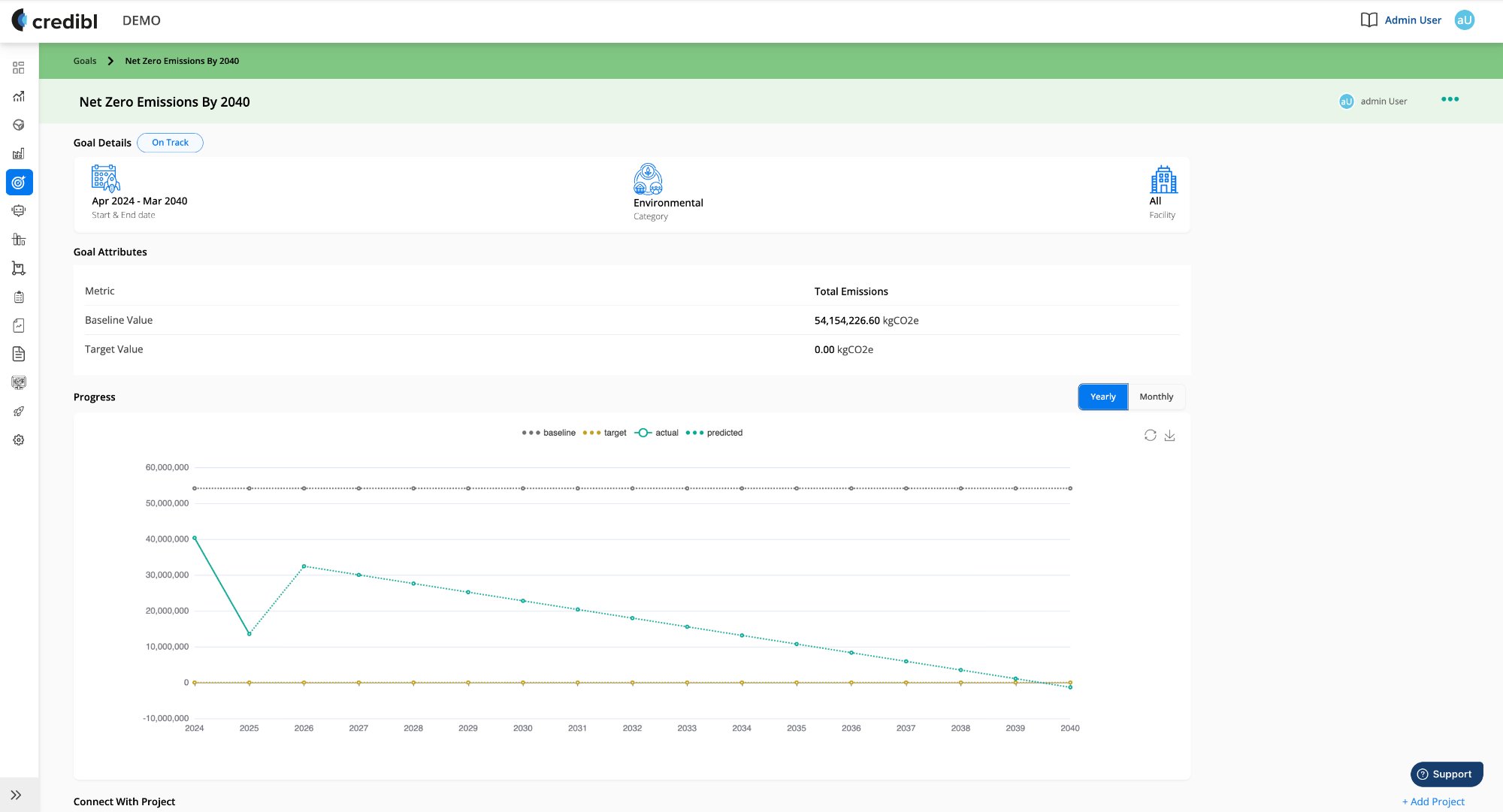The image size is (1503, 812).
Task: Click the 2030 predicted data point
Action: coord(523,601)
